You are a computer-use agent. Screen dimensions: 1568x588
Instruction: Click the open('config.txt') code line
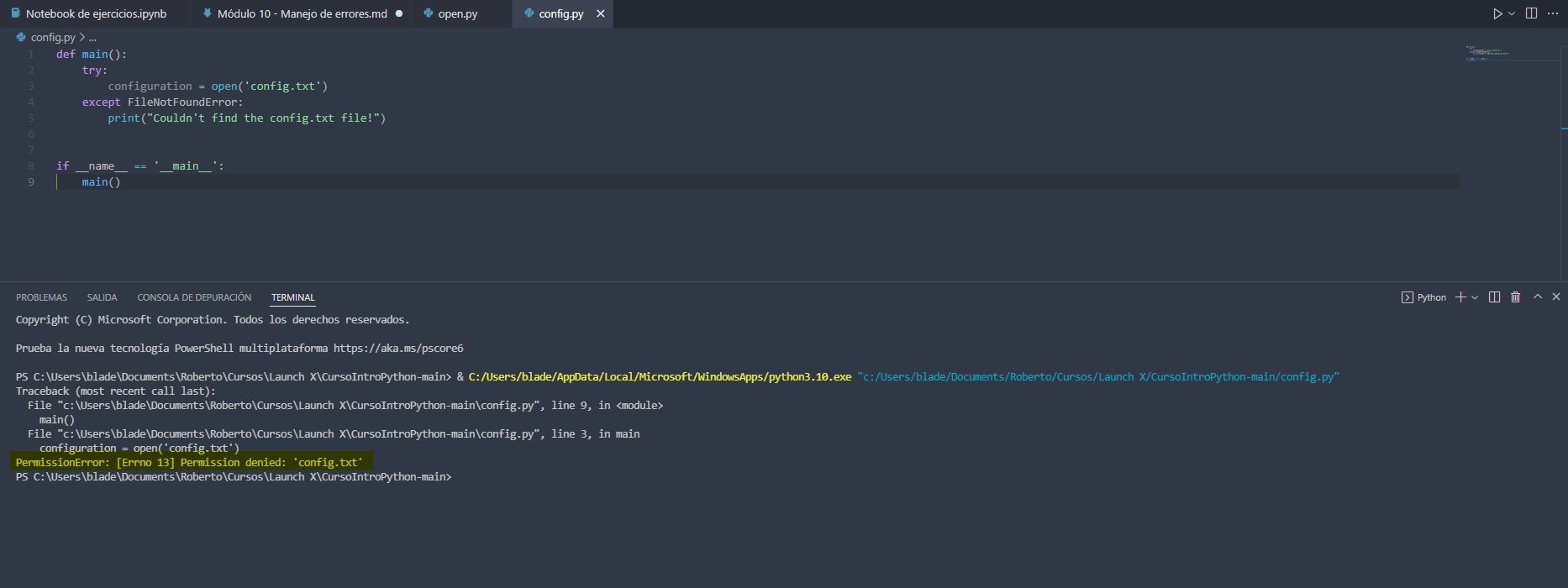218,87
